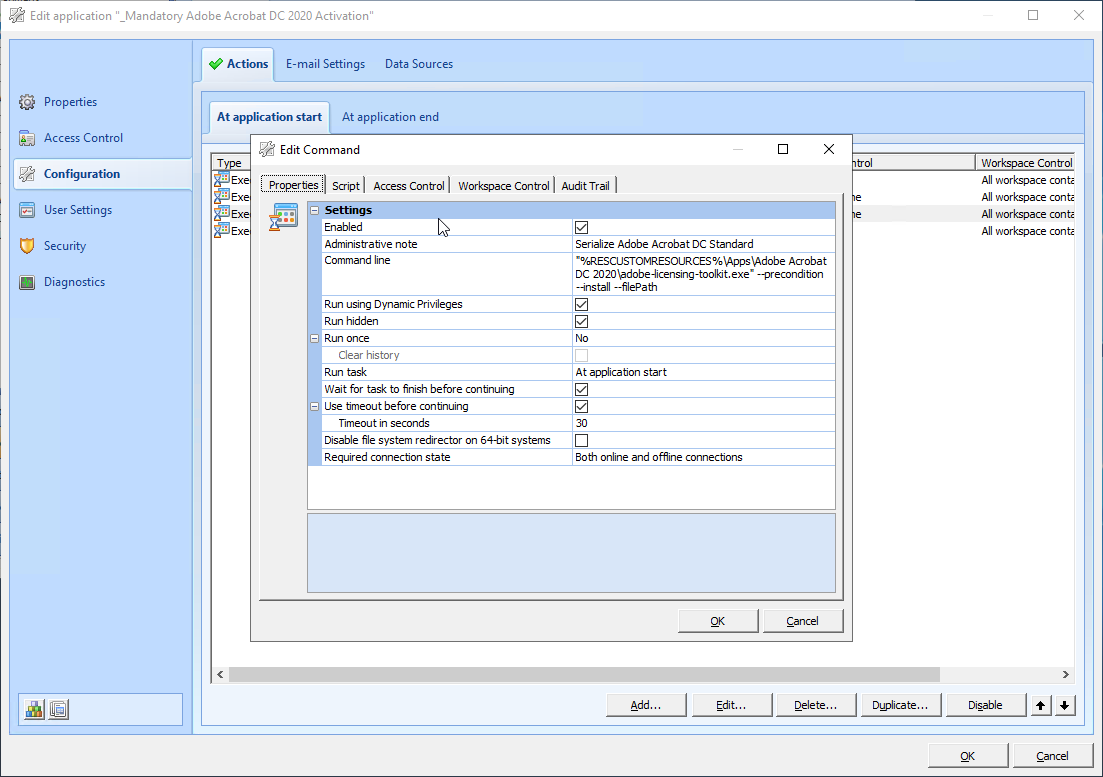Click the Diagnostics monitor icon
The height and width of the screenshot is (777, 1103).
(x=27, y=282)
